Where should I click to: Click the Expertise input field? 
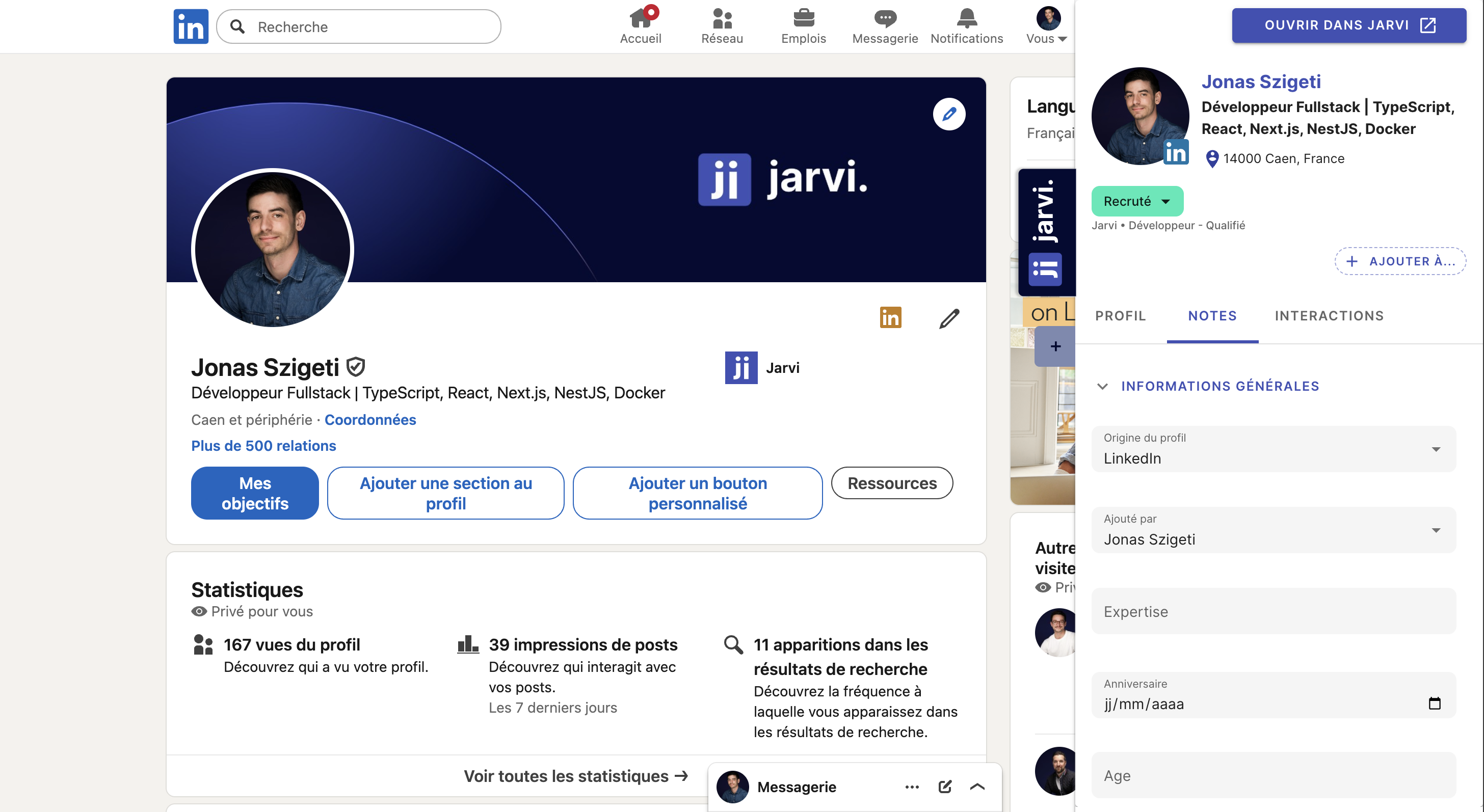(1273, 612)
